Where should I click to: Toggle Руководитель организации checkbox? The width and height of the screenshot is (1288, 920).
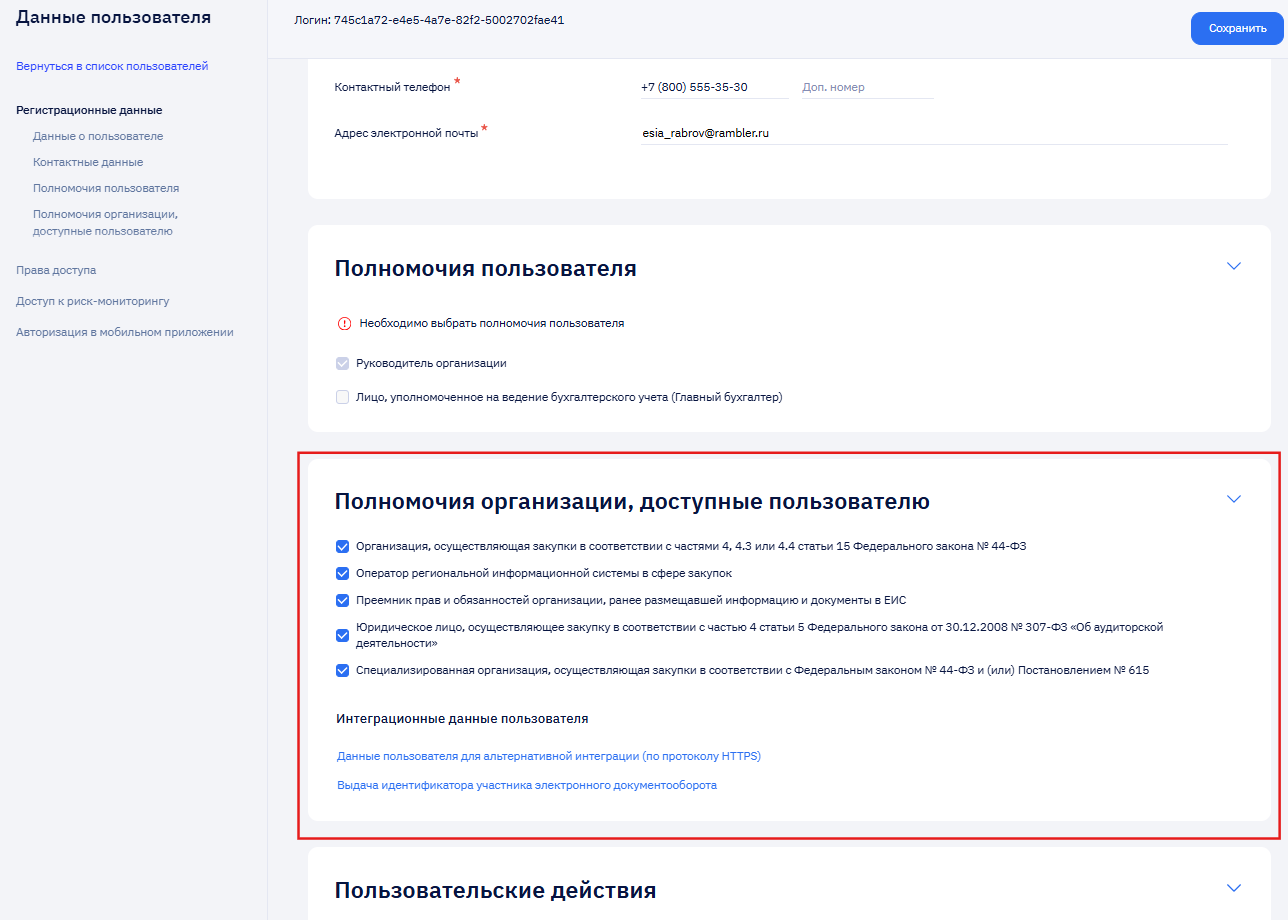(x=343, y=364)
